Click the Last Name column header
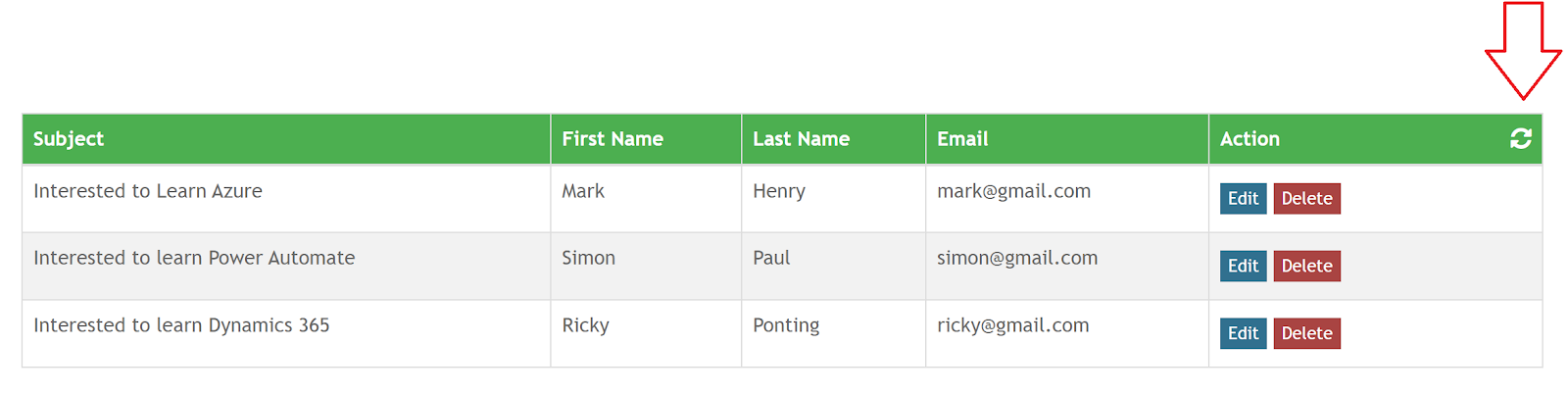 click(801, 139)
